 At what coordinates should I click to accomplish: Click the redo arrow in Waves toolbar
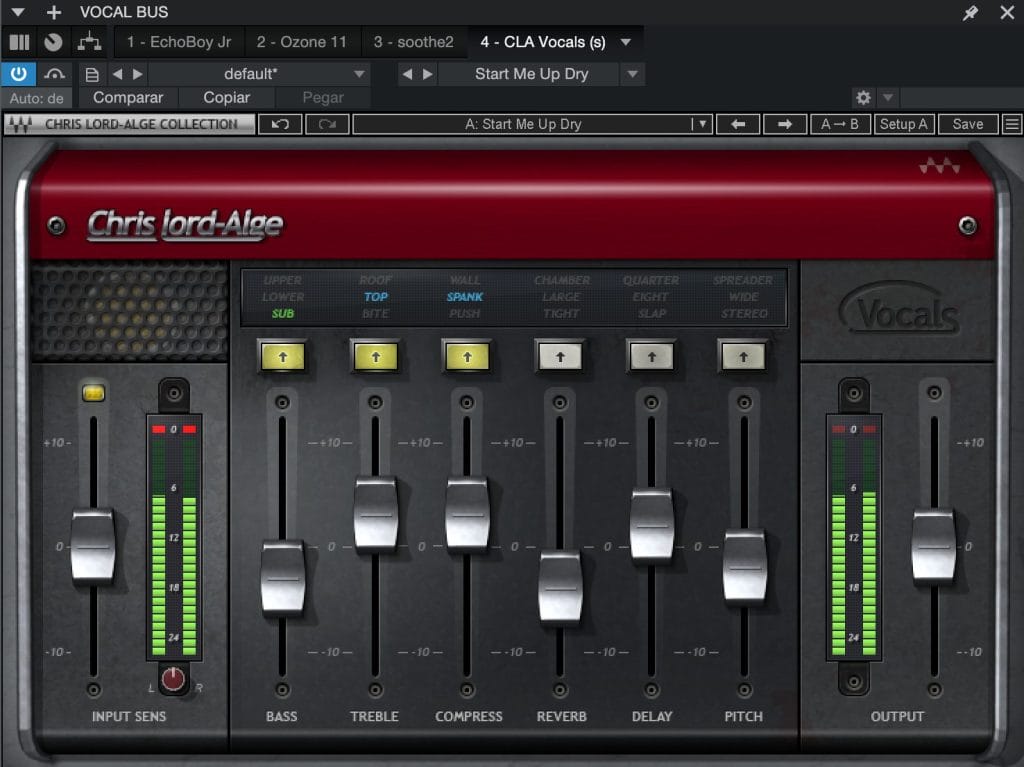coord(327,124)
